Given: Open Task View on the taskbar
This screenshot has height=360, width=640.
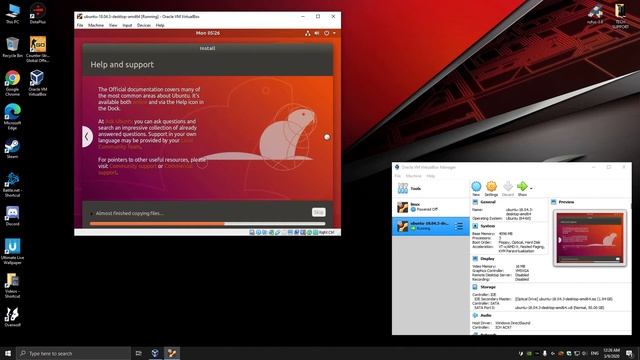Looking at the screenshot, I should pos(139,353).
